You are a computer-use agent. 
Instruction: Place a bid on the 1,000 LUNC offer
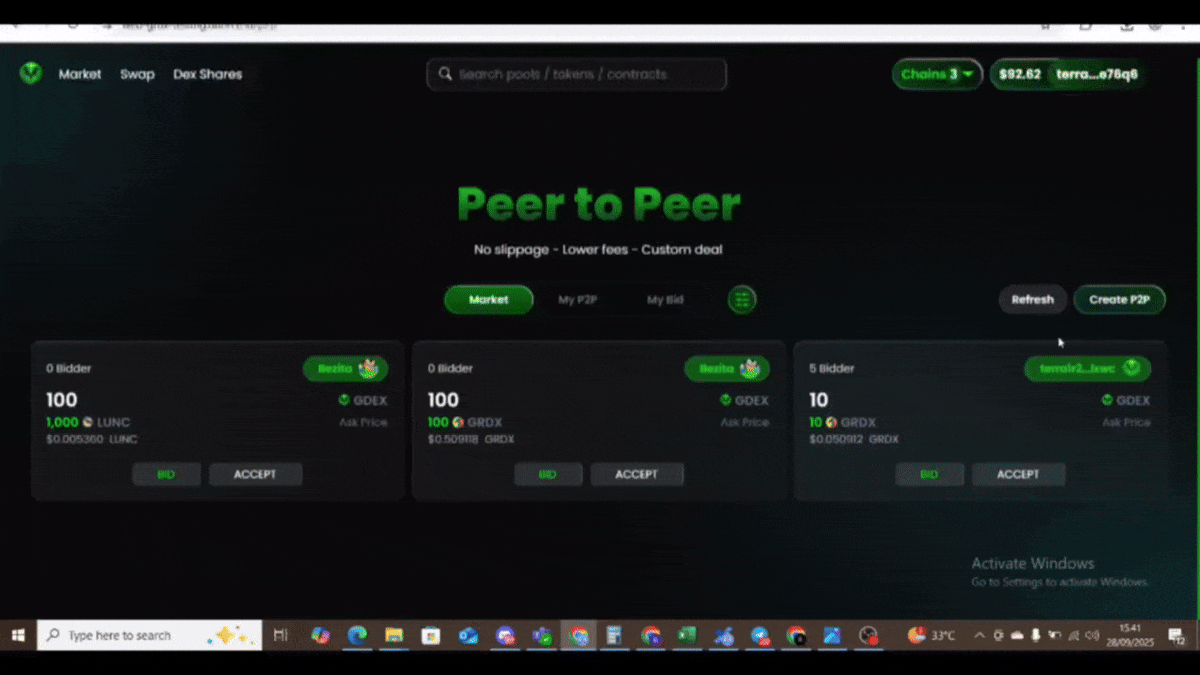click(166, 473)
